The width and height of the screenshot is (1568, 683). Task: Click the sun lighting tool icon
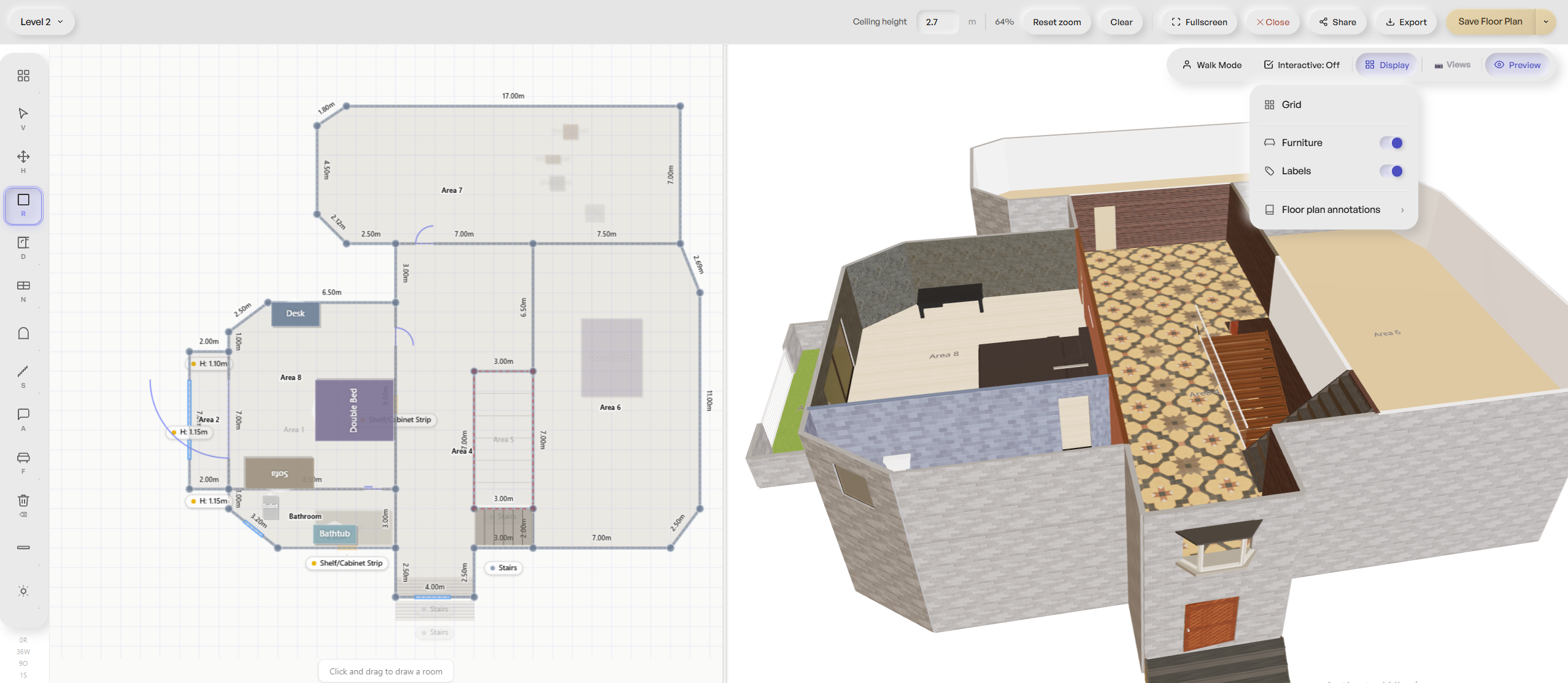(x=23, y=591)
